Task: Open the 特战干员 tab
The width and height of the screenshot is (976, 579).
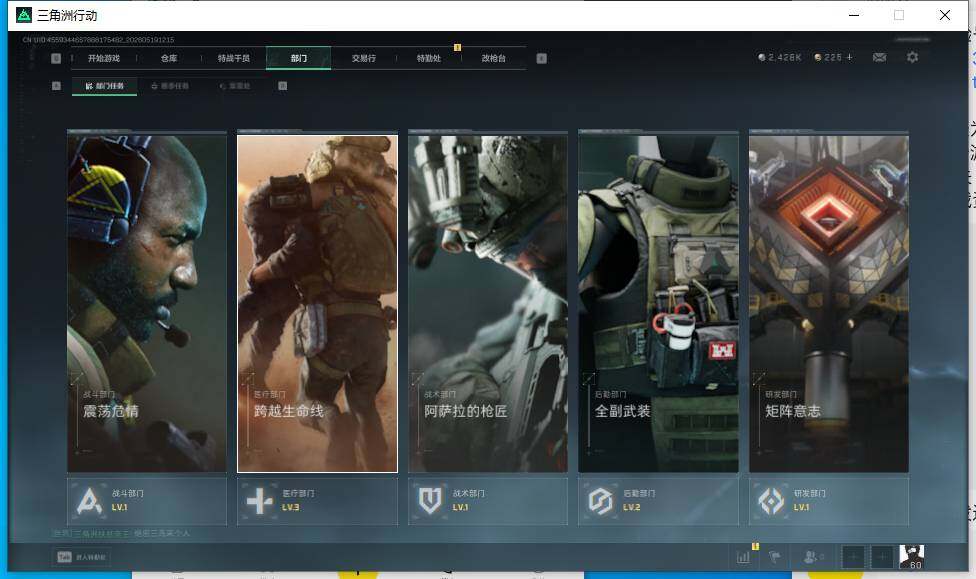Action: tap(233, 58)
